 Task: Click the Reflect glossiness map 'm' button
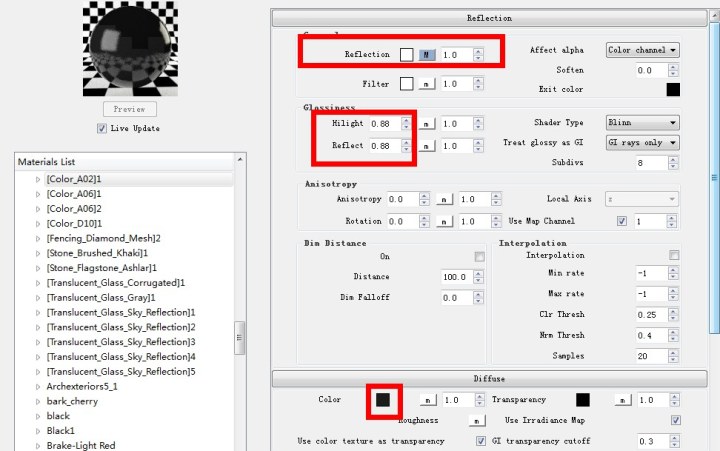pyautogui.click(x=427, y=146)
